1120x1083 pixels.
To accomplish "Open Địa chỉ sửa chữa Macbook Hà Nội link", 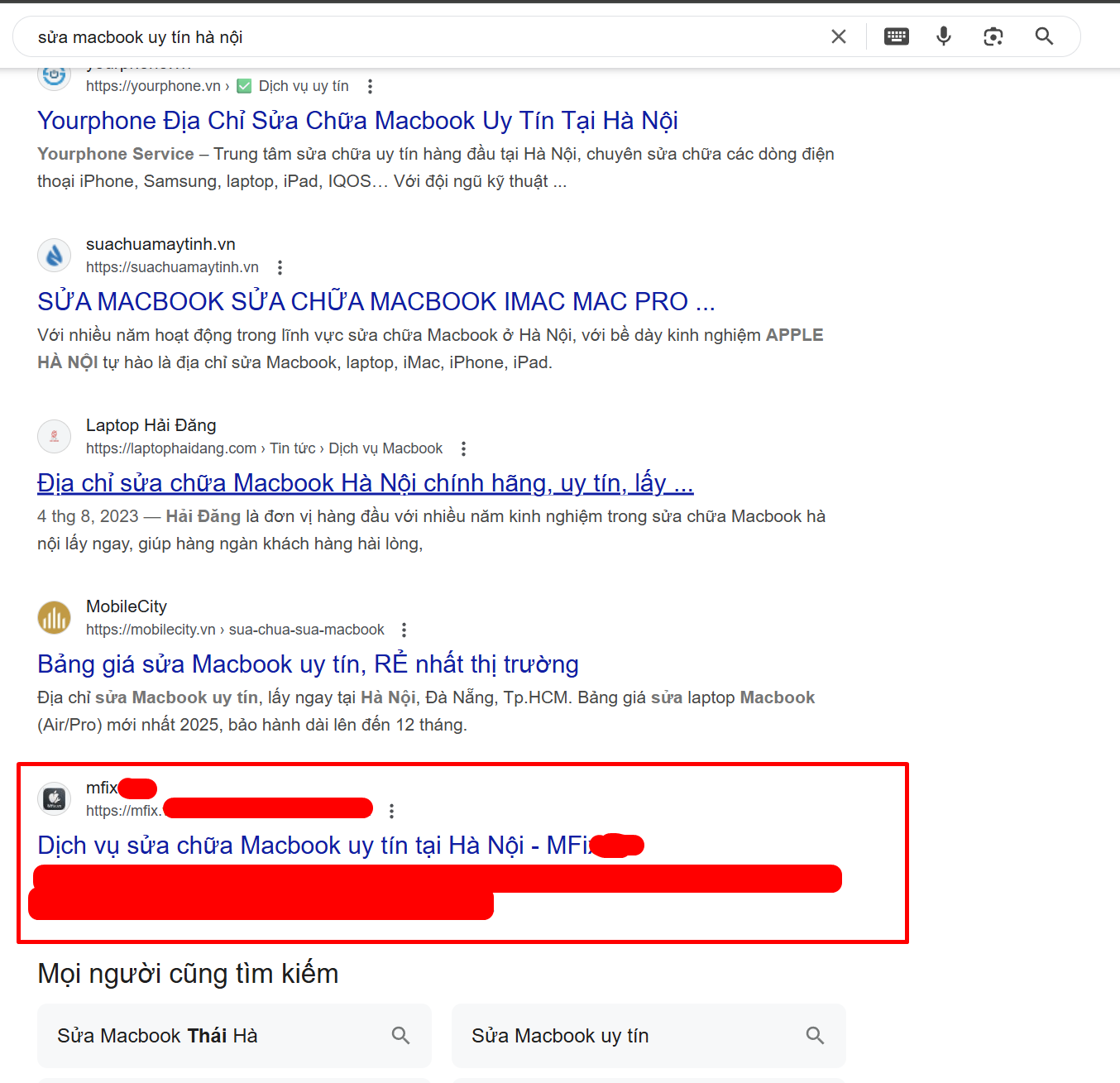I will 366,483.
